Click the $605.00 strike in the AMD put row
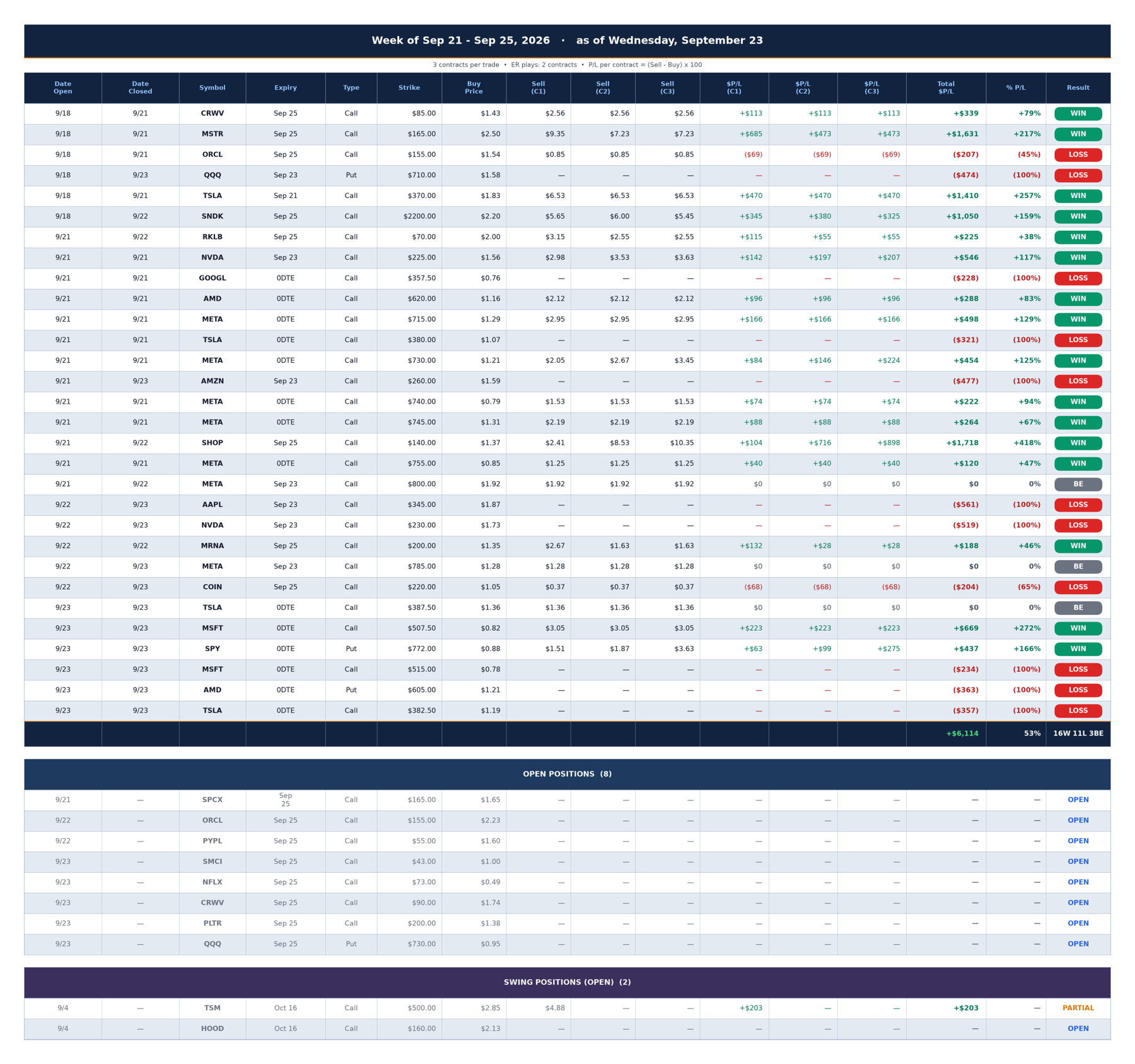Viewport: 1135px width, 1064px height. [422, 690]
